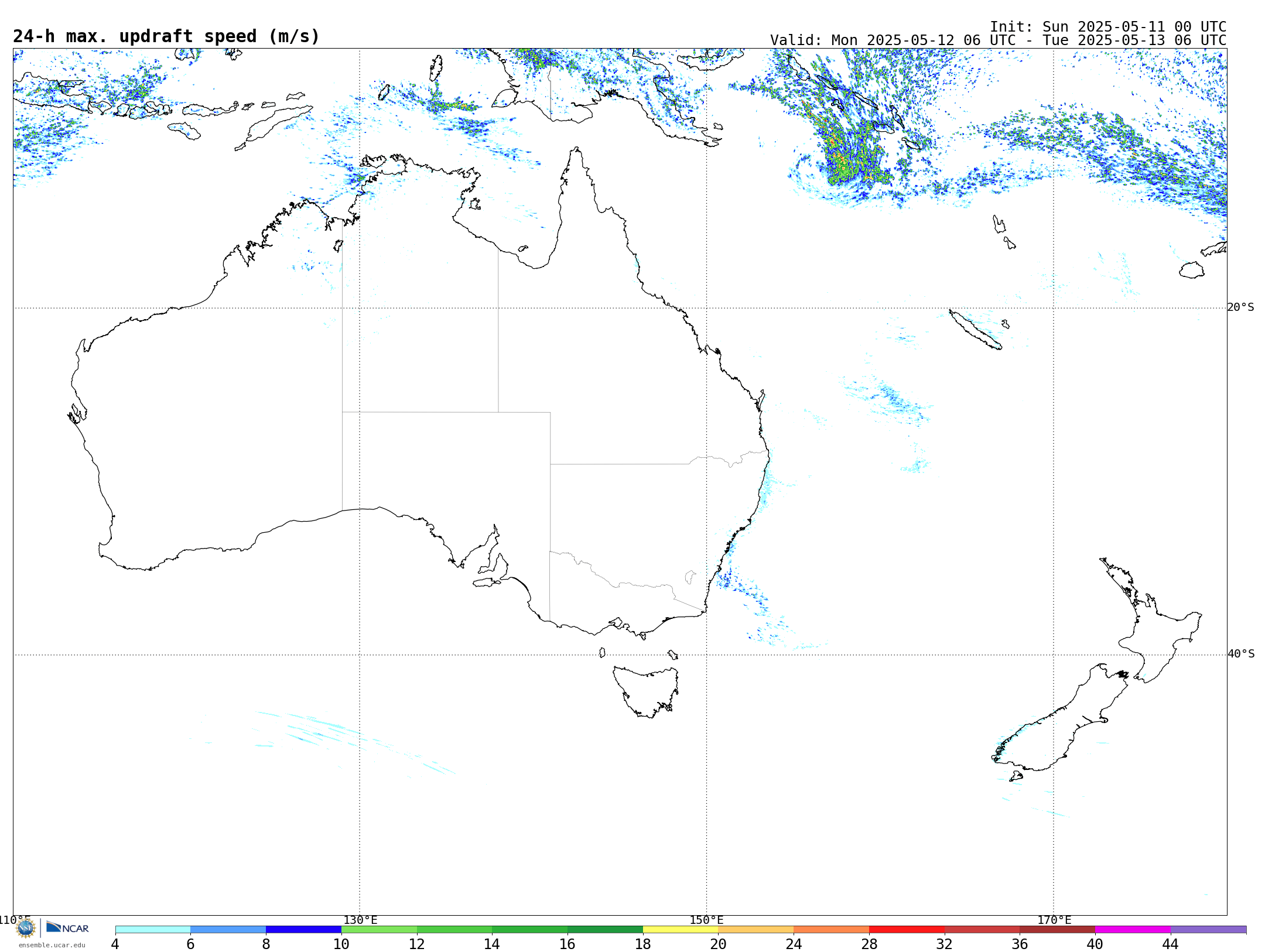
Task: Click the colorbar tick label '4'
Action: pyautogui.click(x=115, y=944)
